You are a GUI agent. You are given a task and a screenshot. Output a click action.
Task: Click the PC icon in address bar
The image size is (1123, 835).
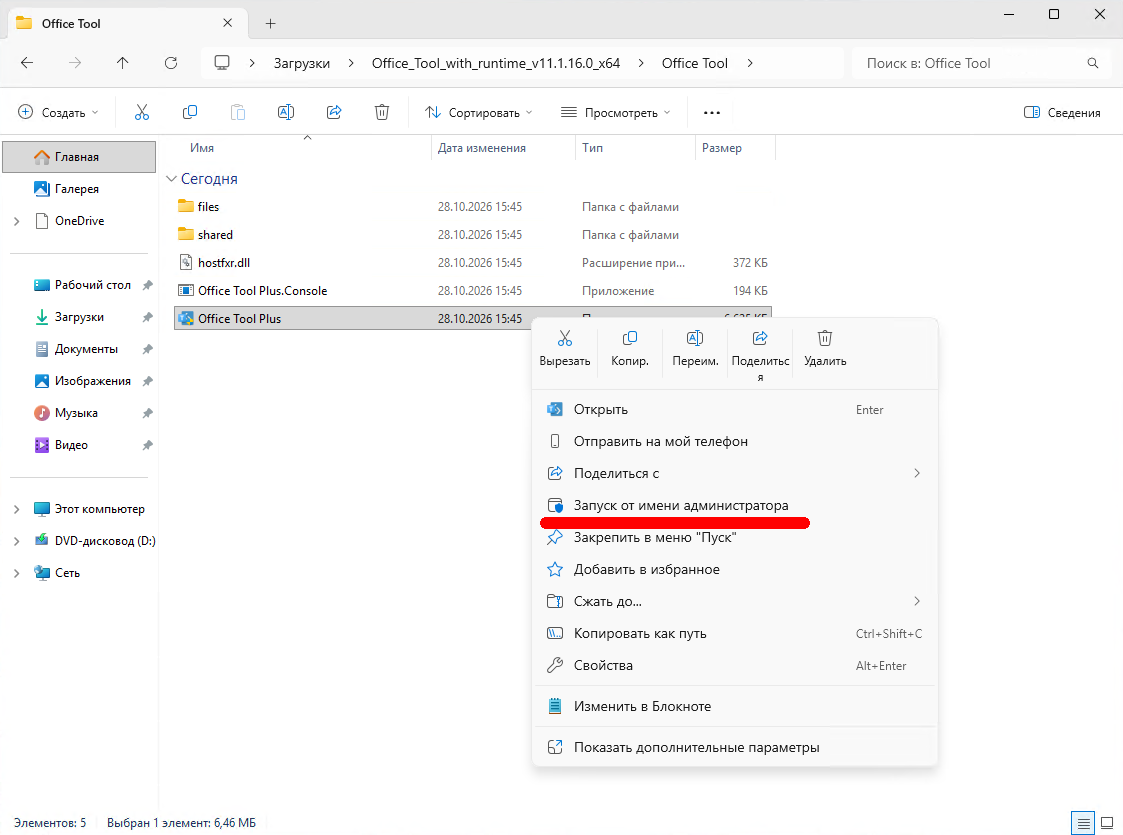point(222,63)
